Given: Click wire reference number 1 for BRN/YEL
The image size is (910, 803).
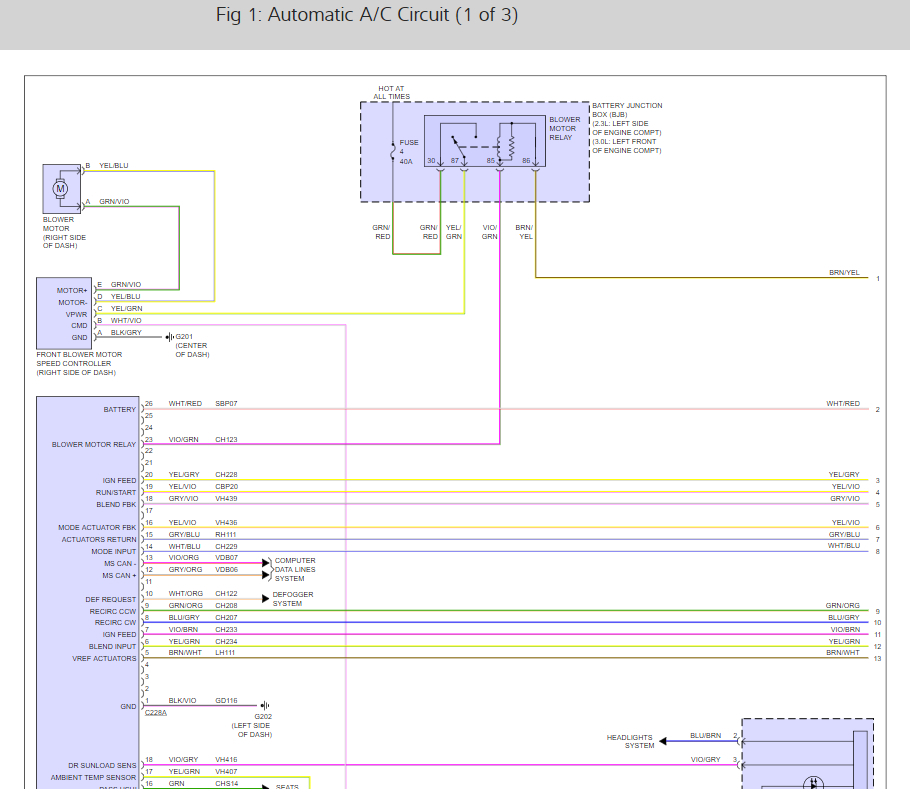Looking at the screenshot, I should click(x=877, y=278).
